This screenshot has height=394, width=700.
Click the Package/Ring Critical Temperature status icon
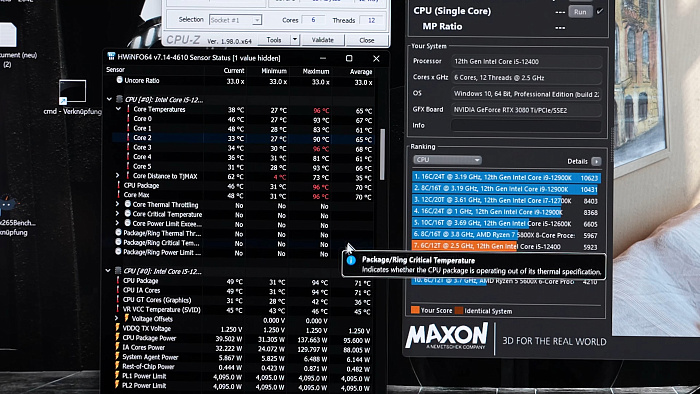point(118,242)
